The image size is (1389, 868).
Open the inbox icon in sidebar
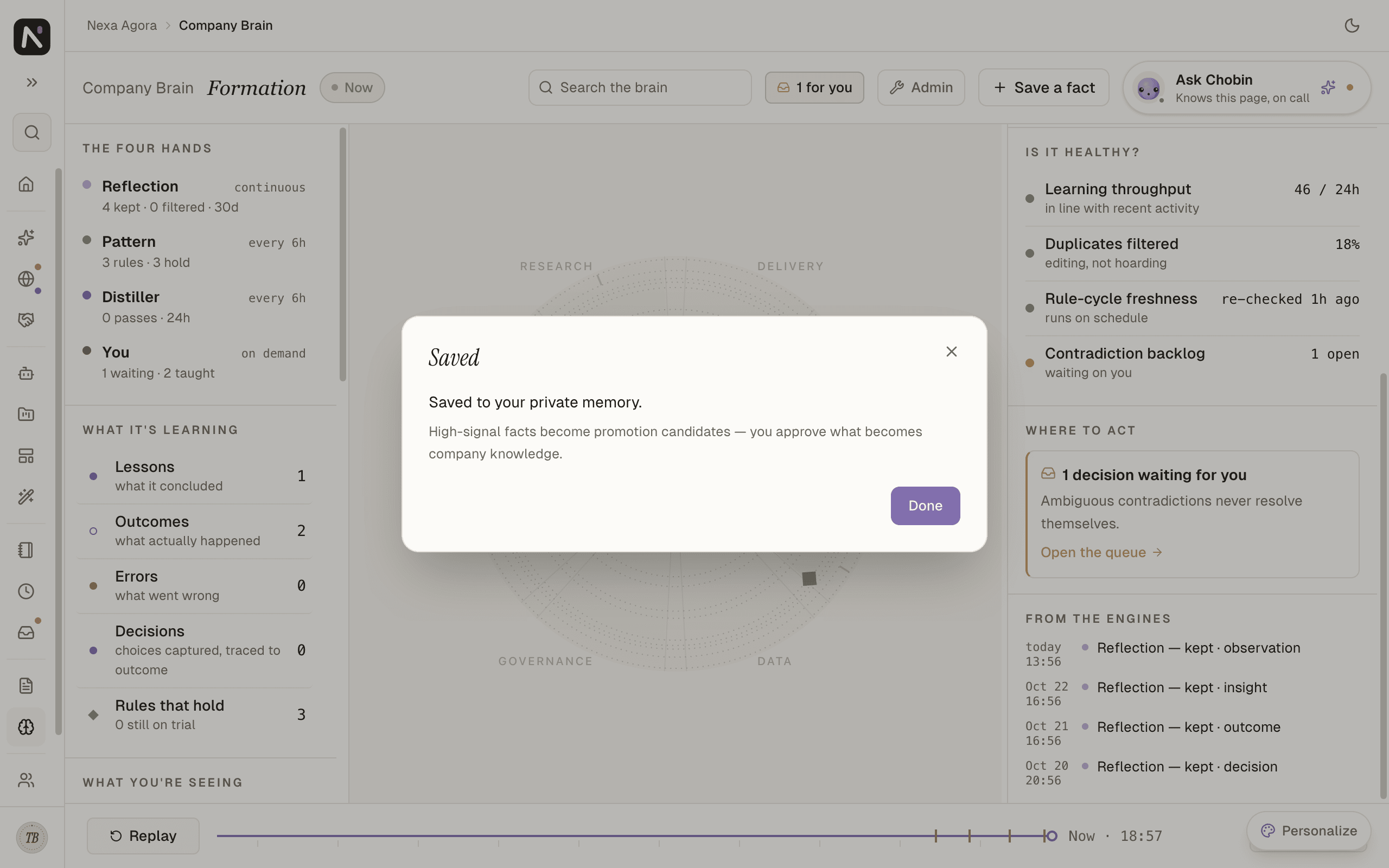click(26, 633)
